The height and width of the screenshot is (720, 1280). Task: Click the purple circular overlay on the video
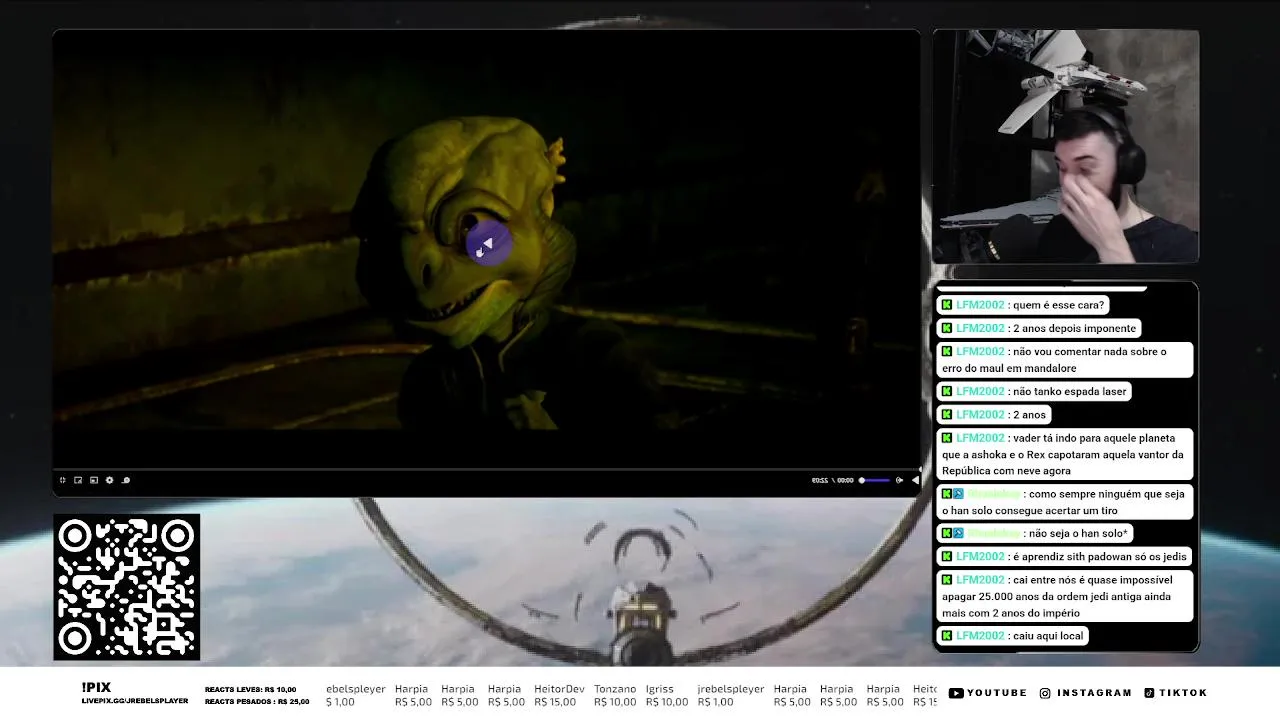tap(487, 245)
